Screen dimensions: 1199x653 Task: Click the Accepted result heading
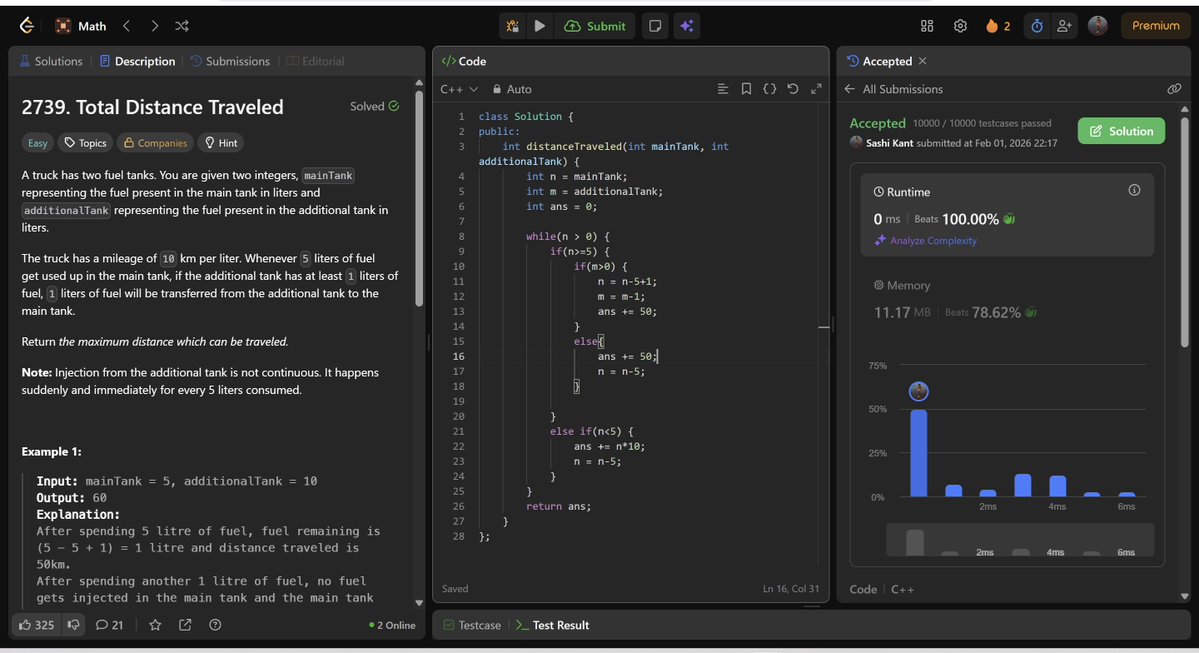pos(877,123)
